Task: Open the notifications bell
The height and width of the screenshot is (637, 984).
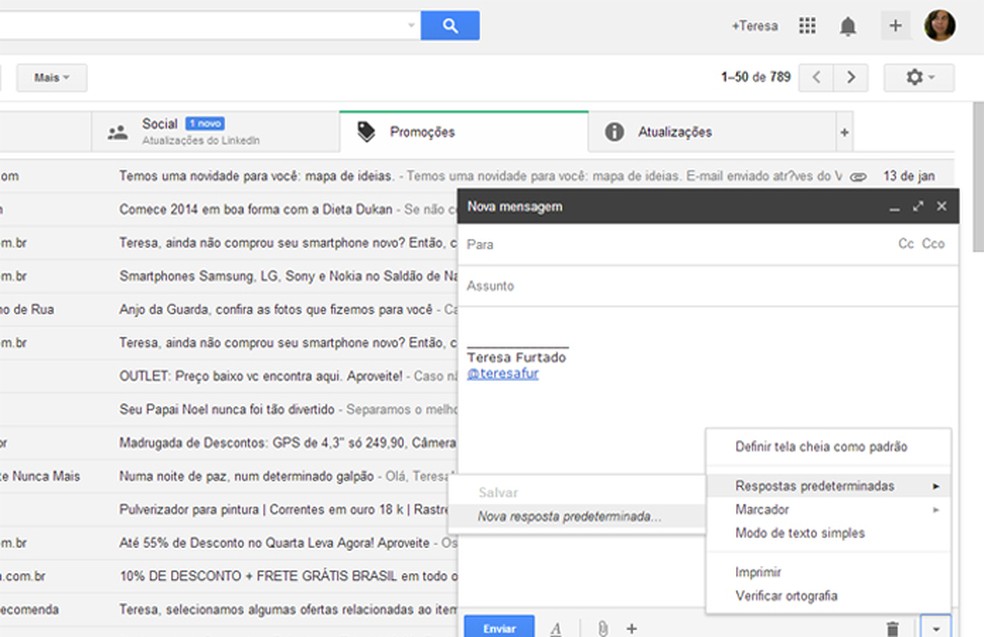Action: click(848, 26)
